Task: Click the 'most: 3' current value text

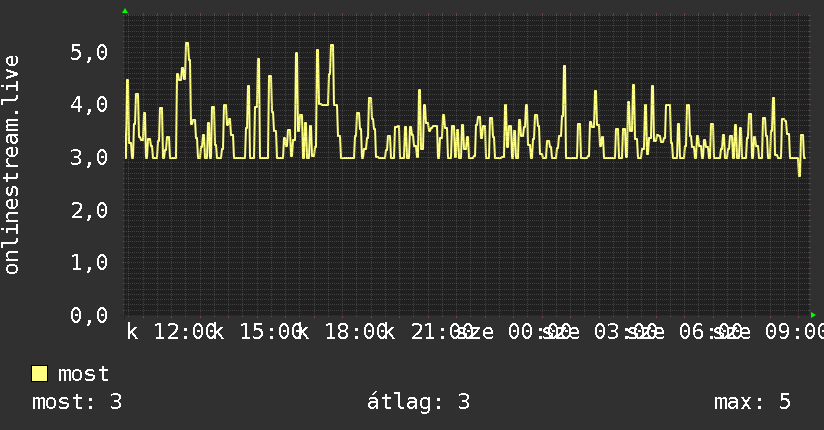Action: [77, 402]
